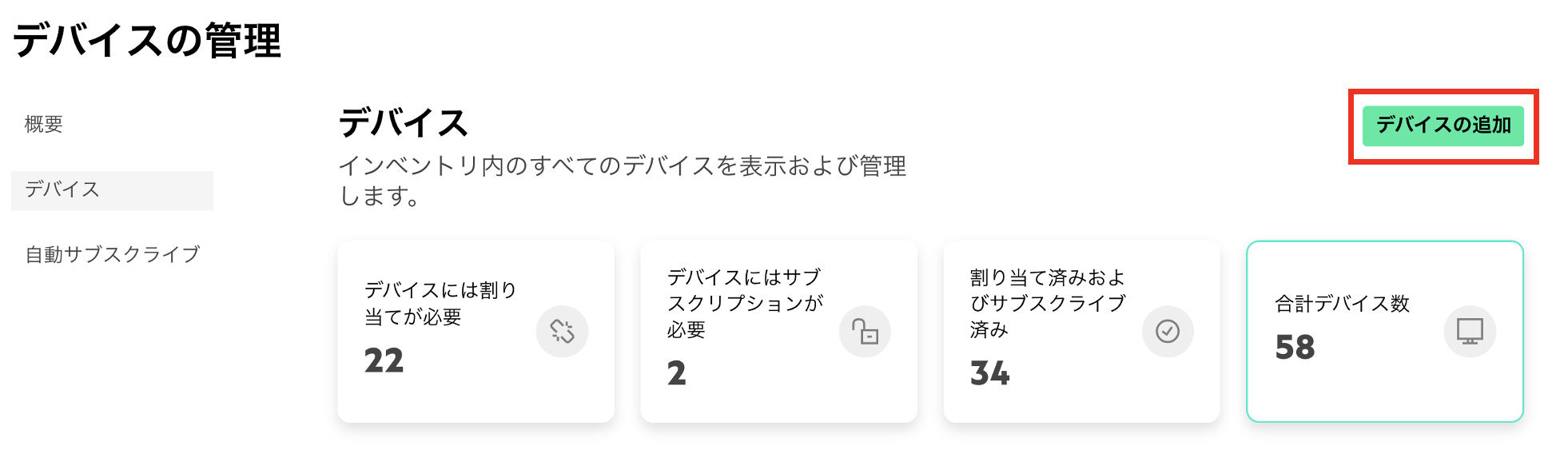The height and width of the screenshot is (454, 1568).
Task: Click the デバイスにはサブスクリプションが必要 card label
Action: (744, 303)
